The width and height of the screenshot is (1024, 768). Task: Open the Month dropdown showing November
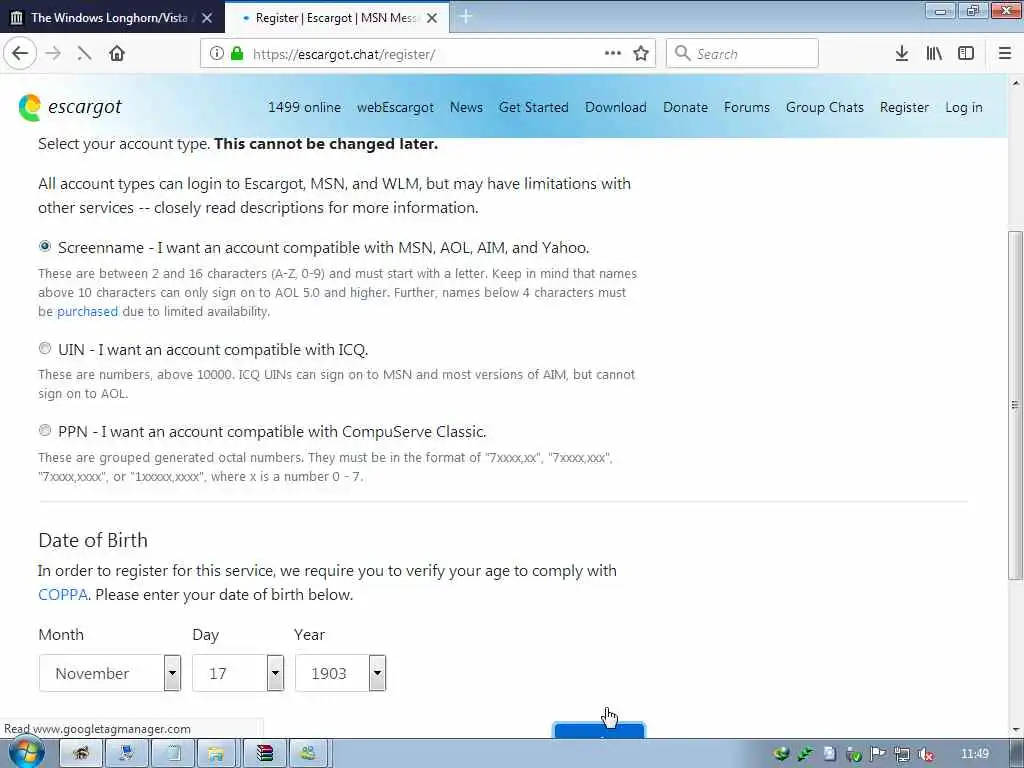(110, 673)
